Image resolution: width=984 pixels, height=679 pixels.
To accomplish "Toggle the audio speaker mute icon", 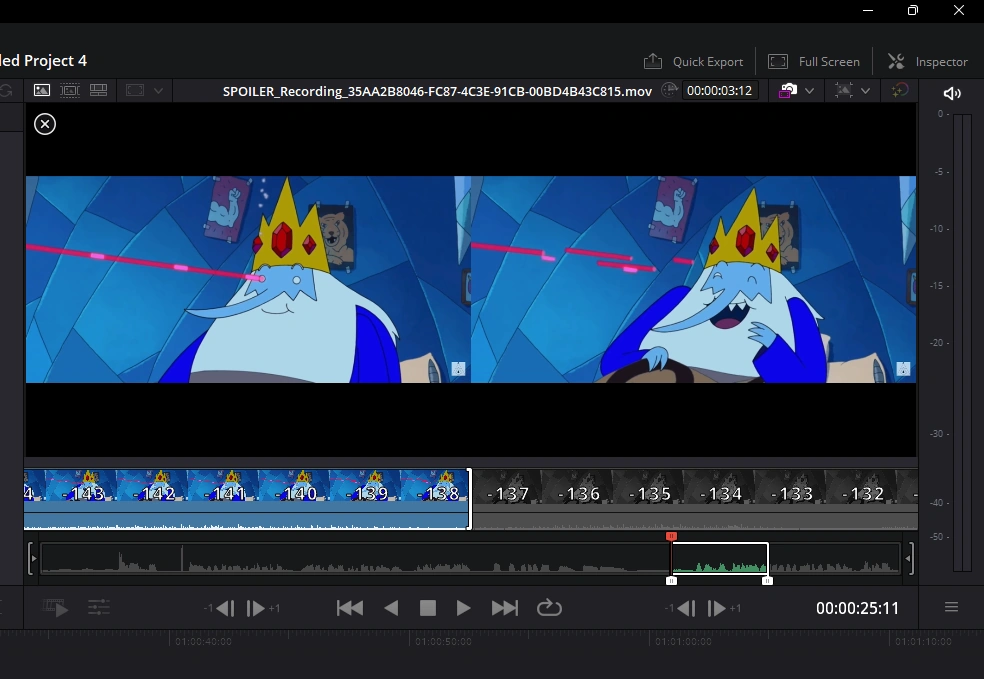I will [x=952, y=94].
